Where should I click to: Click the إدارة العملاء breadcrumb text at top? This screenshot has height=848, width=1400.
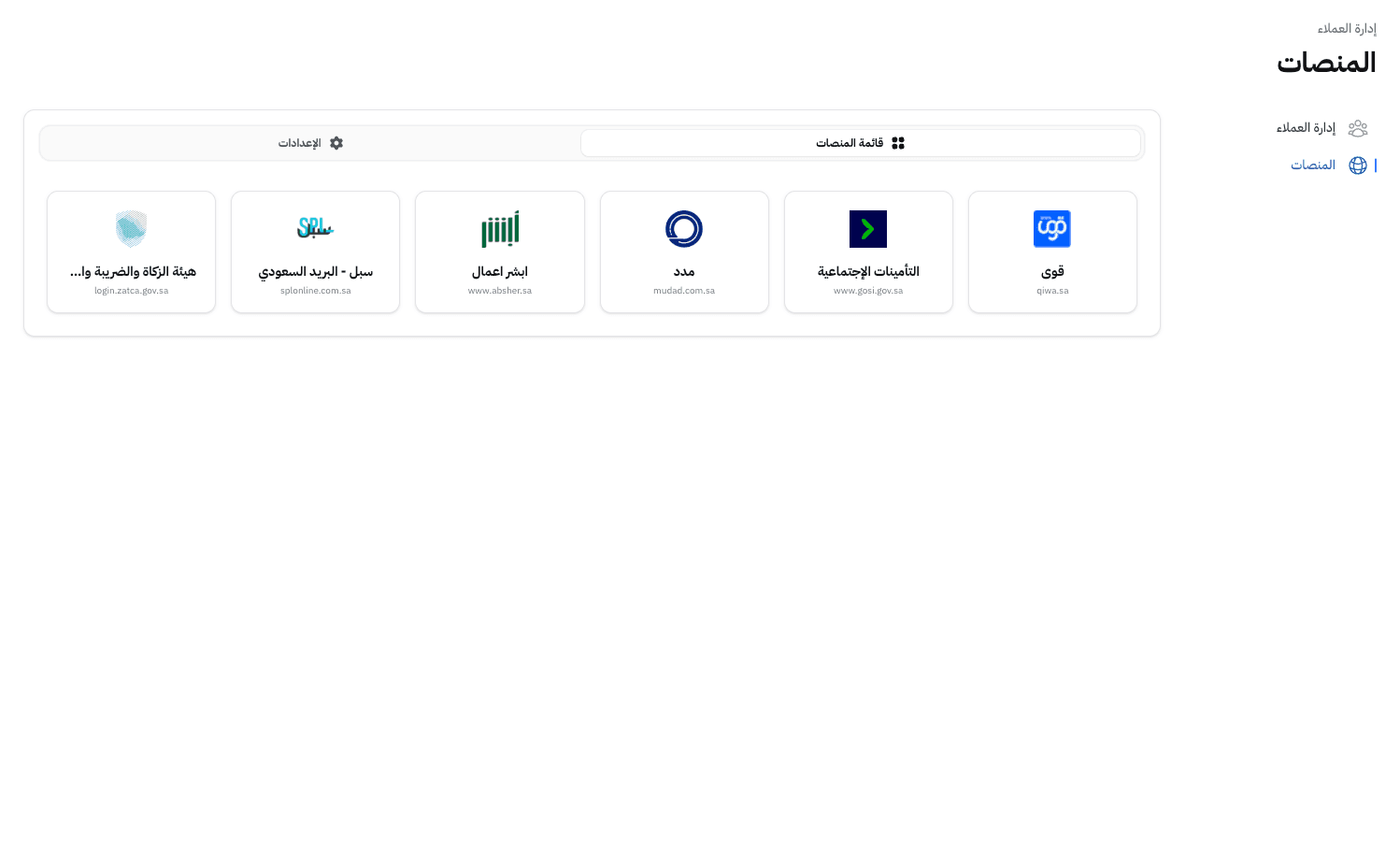click(1347, 29)
